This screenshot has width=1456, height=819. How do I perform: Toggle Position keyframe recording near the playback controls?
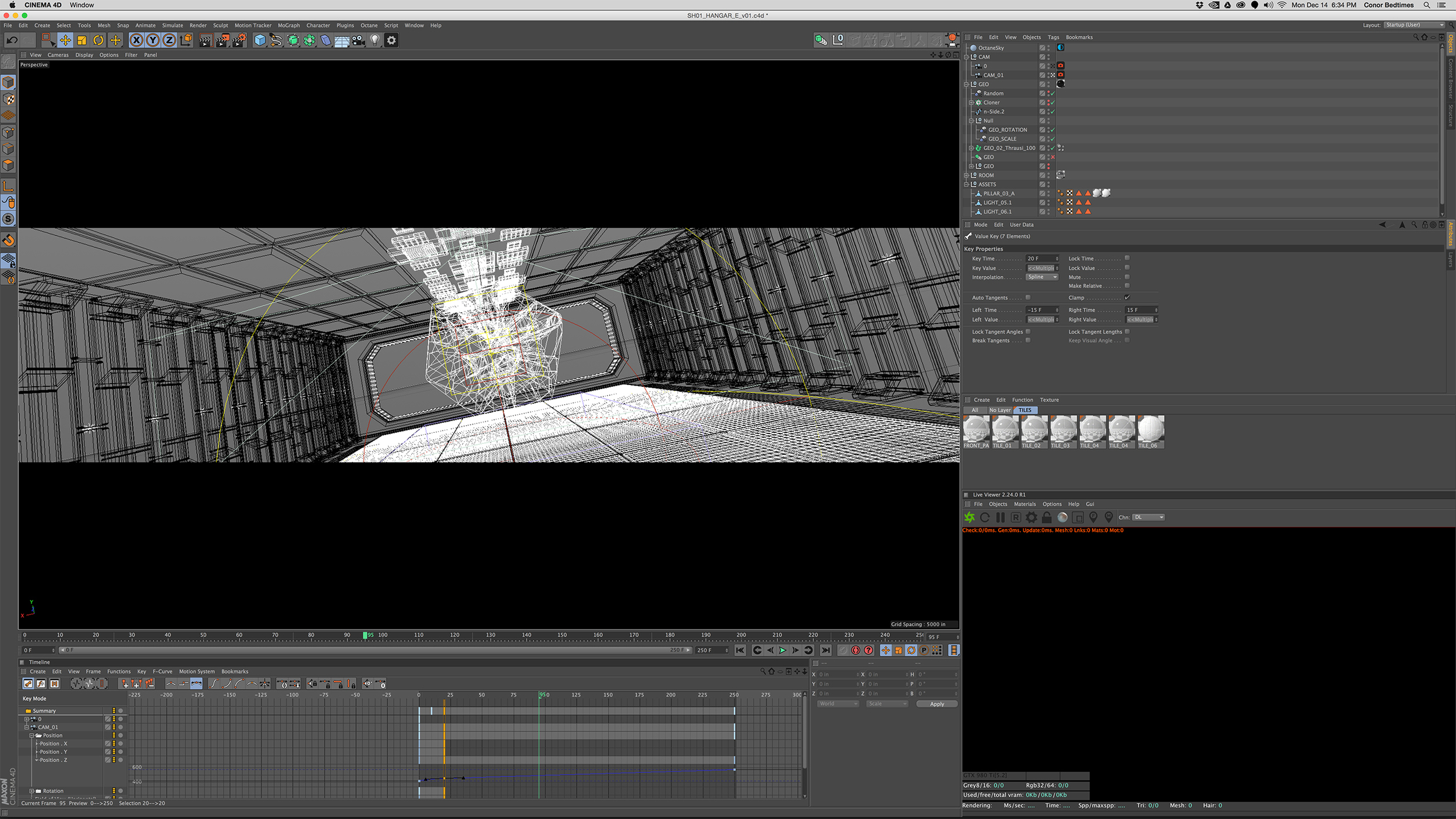pos(886,650)
